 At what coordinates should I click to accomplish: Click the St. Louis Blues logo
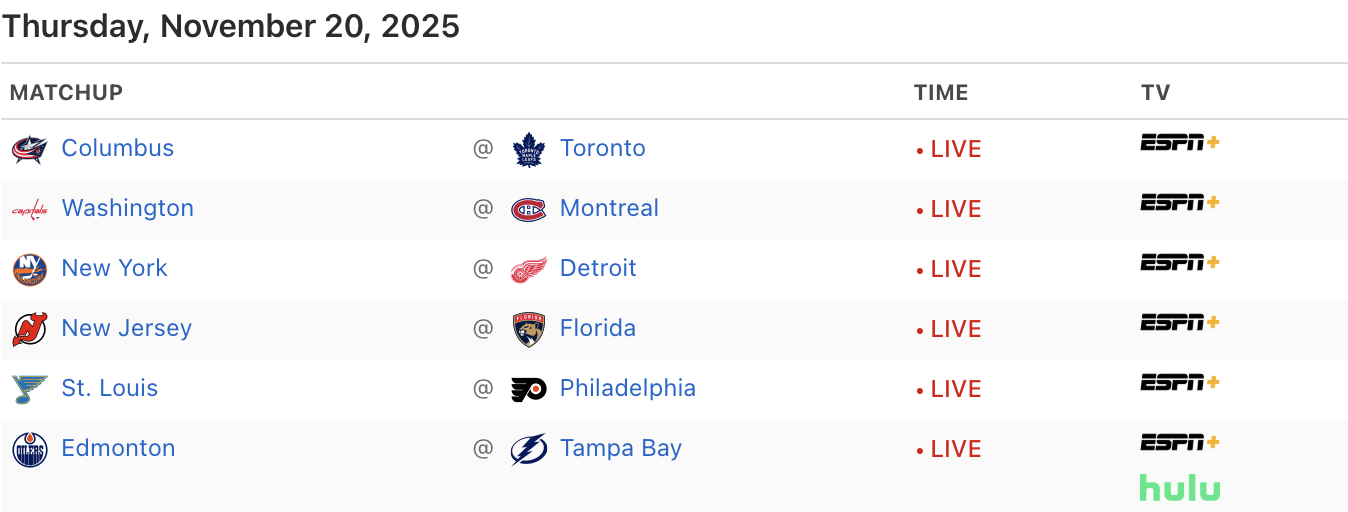point(29,389)
